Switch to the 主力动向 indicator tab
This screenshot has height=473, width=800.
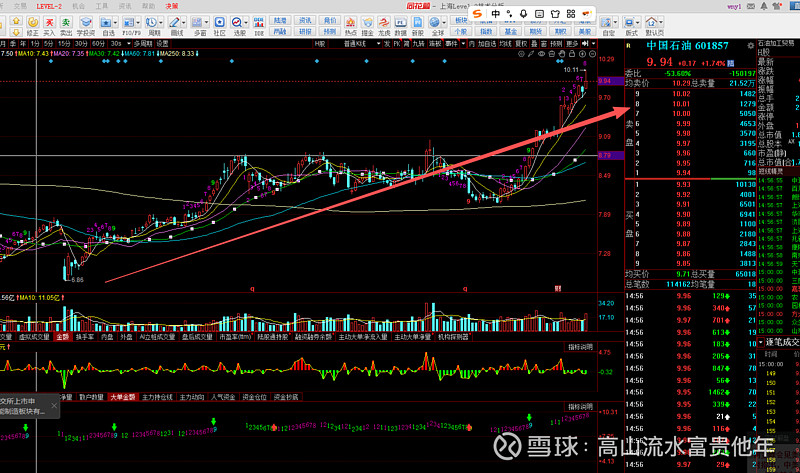tap(192, 397)
